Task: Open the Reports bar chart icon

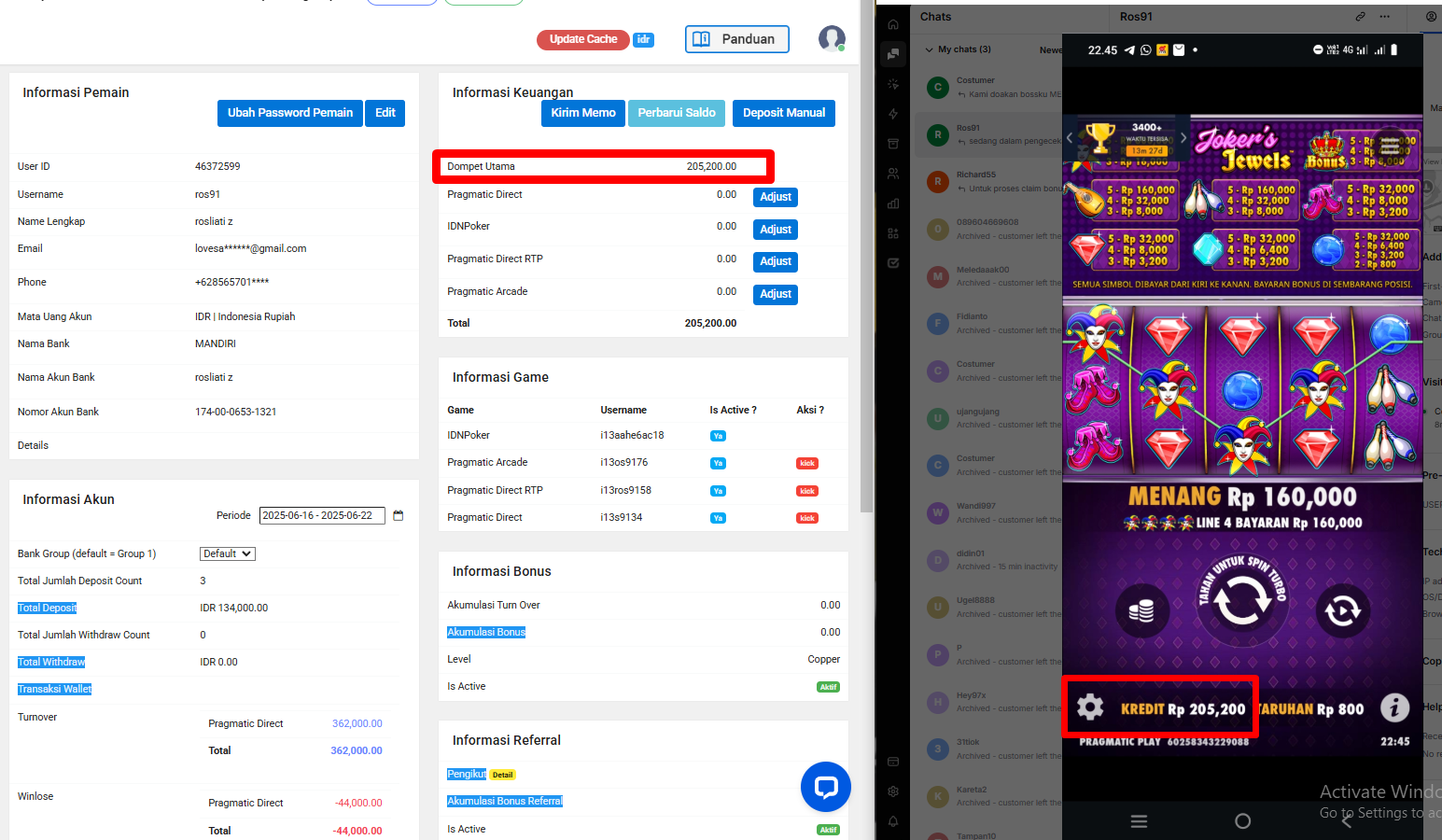Action: pos(893,203)
